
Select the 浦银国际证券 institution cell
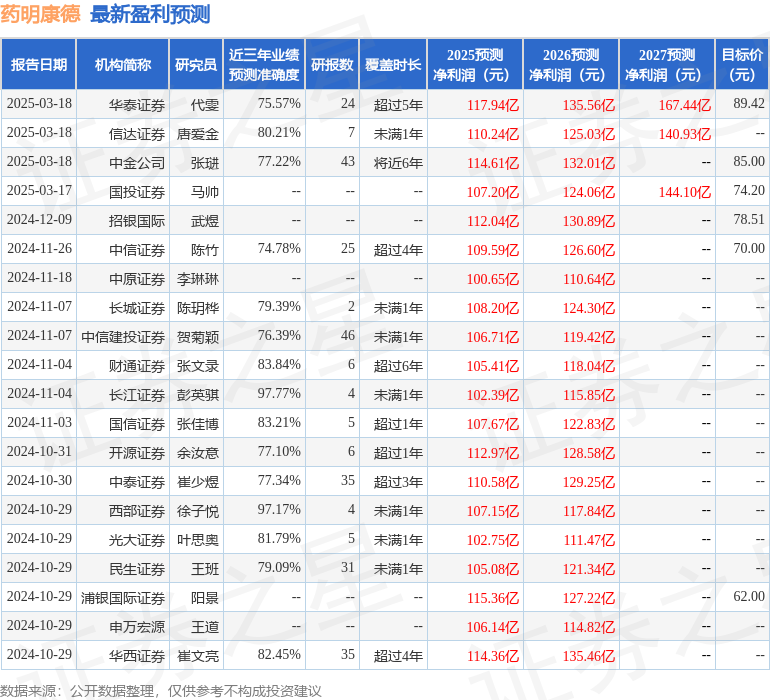[x=123, y=597]
